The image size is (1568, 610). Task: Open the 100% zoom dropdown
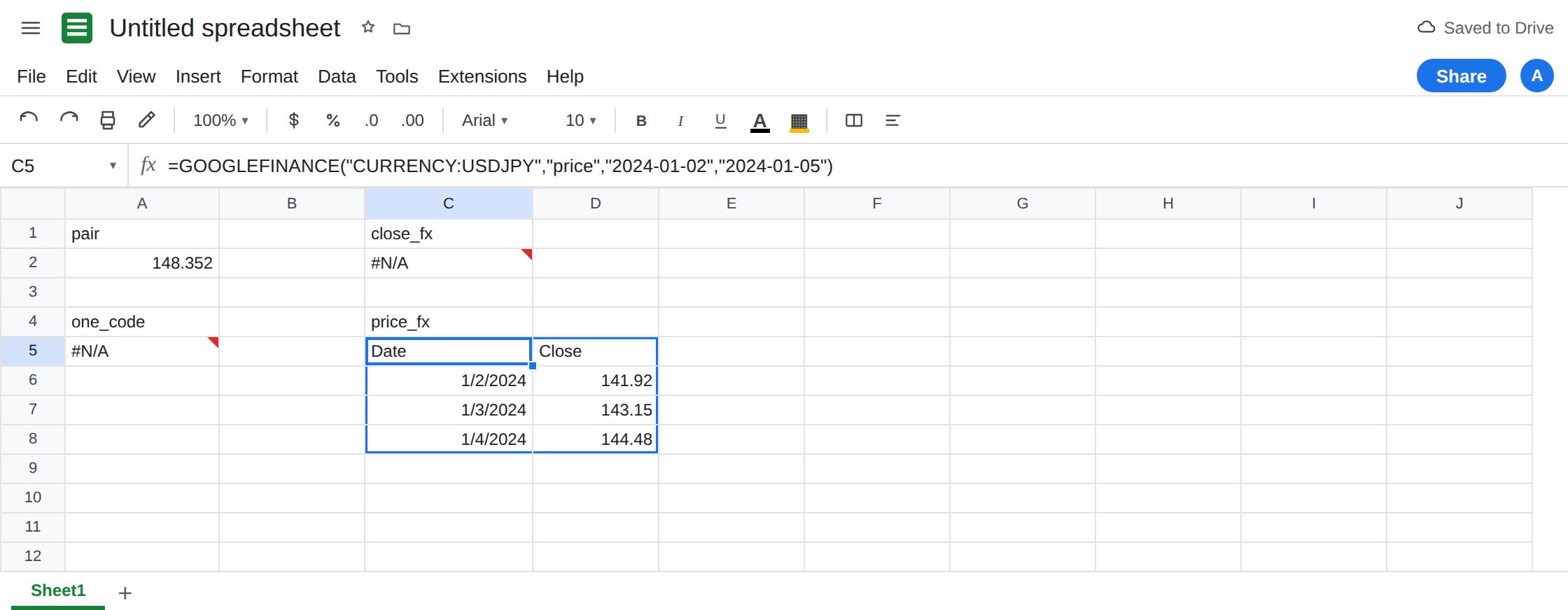[220, 120]
